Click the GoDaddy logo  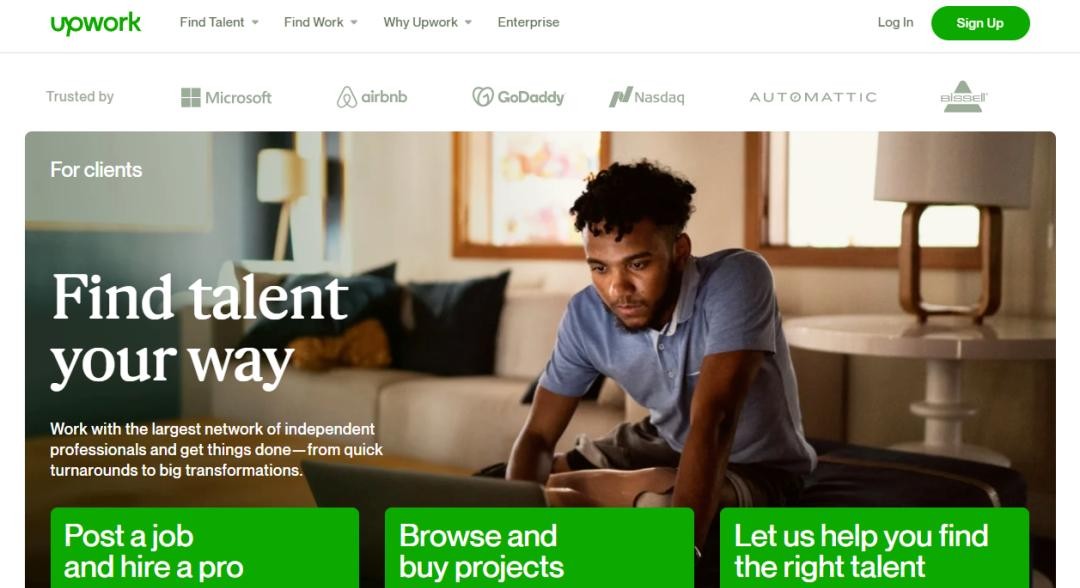point(519,97)
